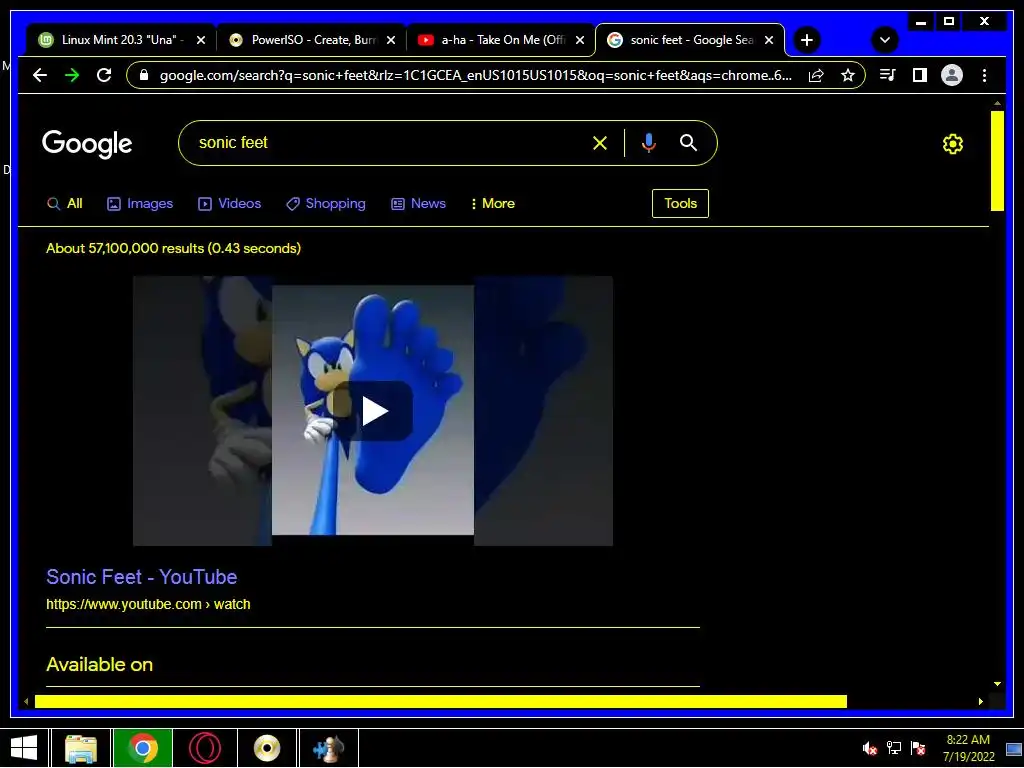Click the scroll right arrow
This screenshot has height=768, width=1024.
[x=980, y=701]
